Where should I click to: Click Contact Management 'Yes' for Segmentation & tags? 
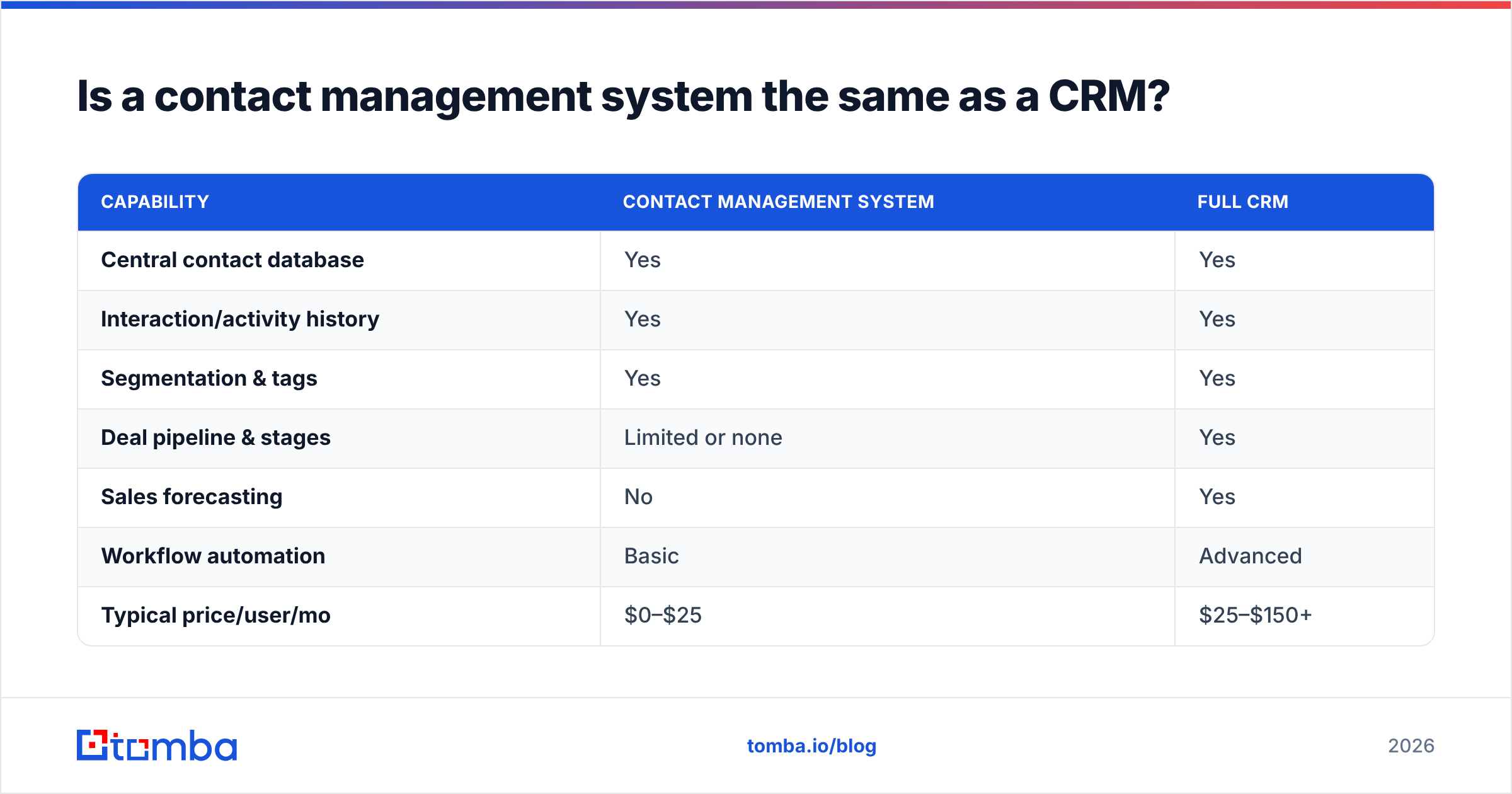point(643,378)
